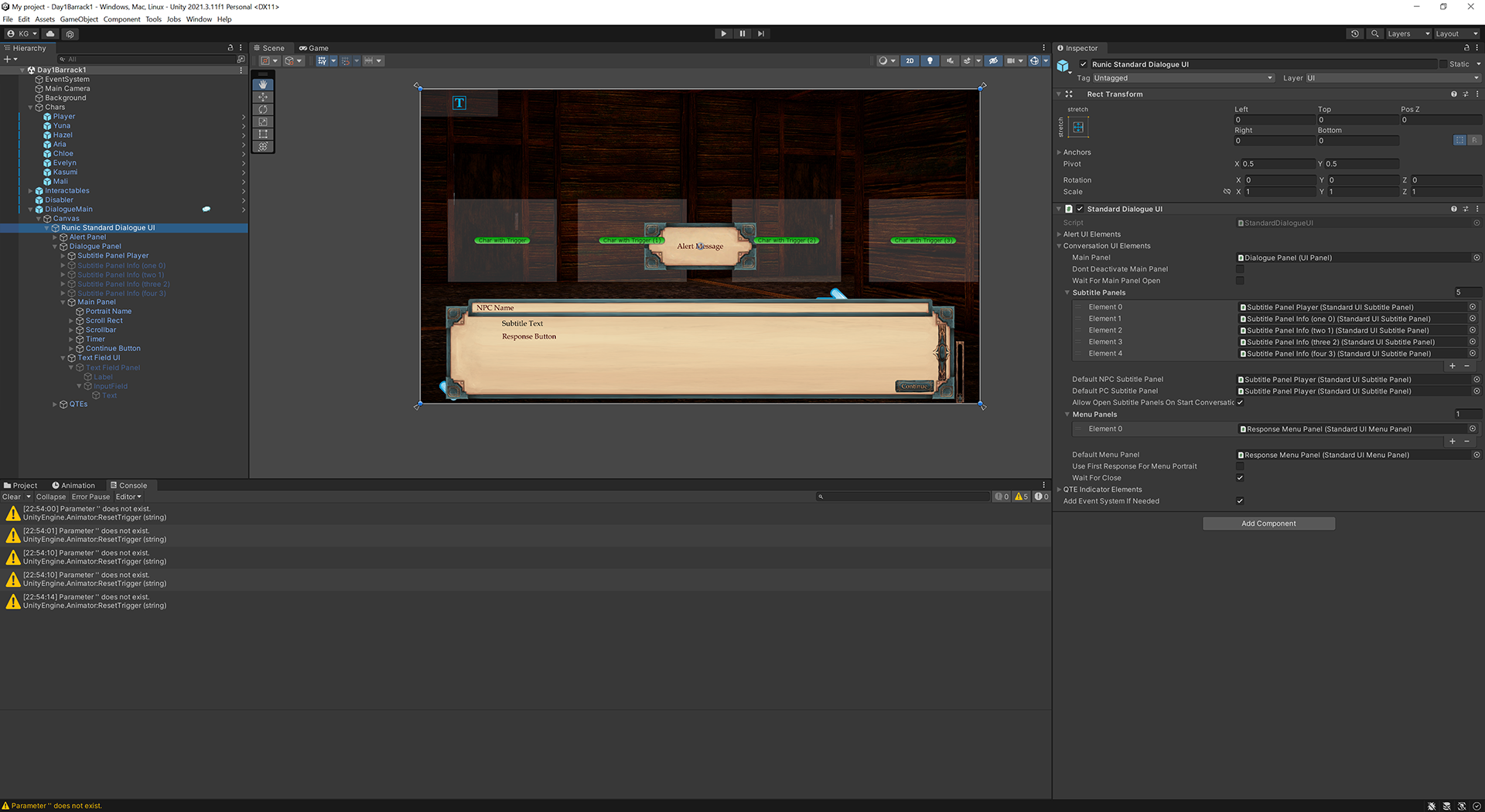The image size is (1485, 812).
Task: Open the Layer dropdown
Action: [1393, 78]
